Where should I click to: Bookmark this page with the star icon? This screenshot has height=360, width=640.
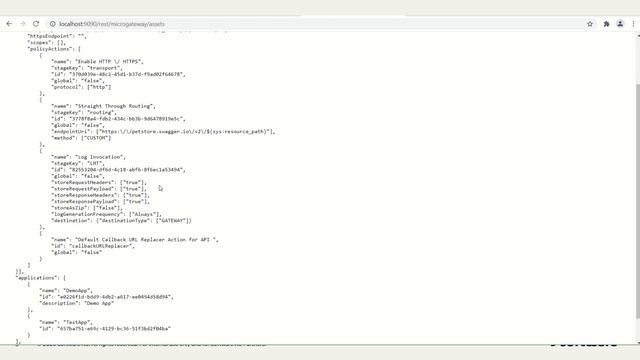pyautogui.click(x=590, y=24)
